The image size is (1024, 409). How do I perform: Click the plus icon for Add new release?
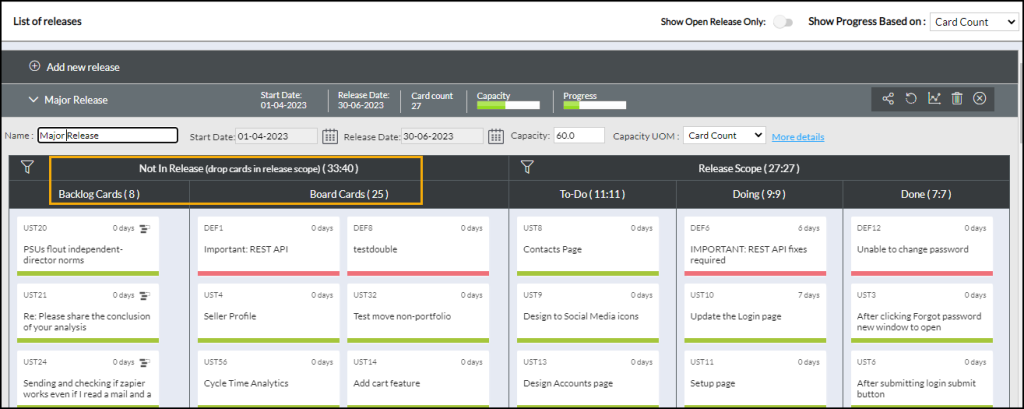pos(35,67)
